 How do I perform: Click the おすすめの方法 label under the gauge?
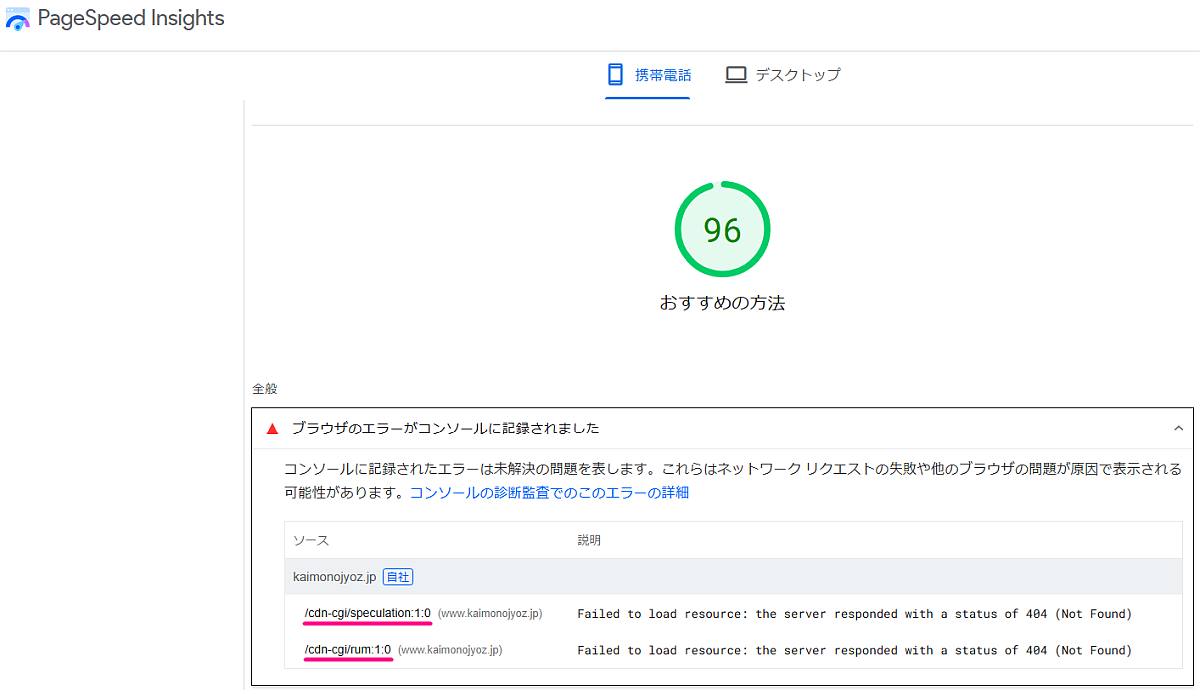click(722, 303)
